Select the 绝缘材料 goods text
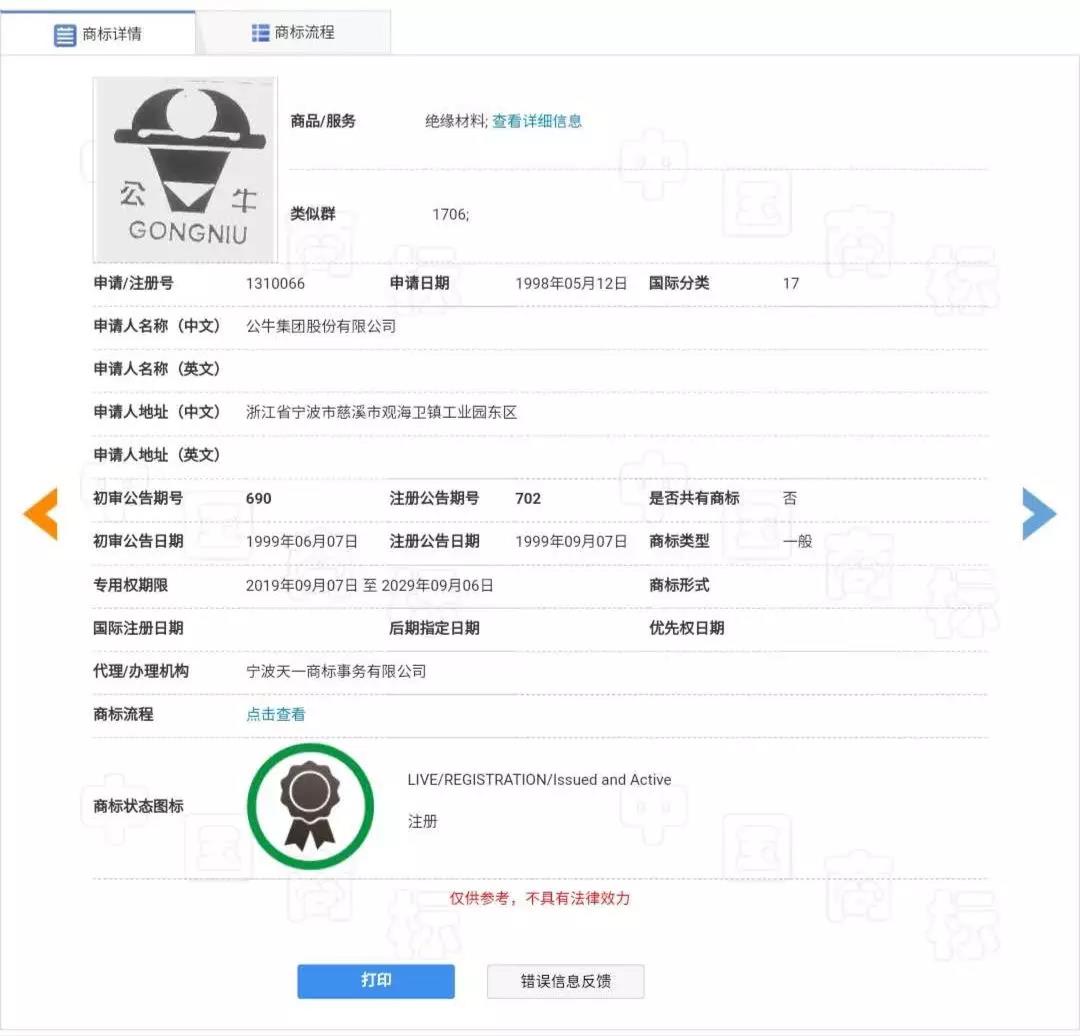The image size is (1080, 1036). point(455,121)
